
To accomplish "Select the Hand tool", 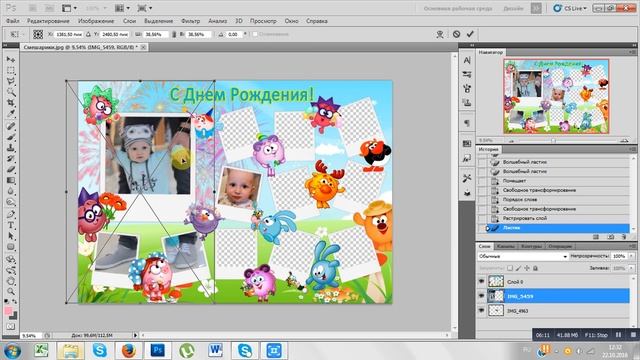I will 11,281.
